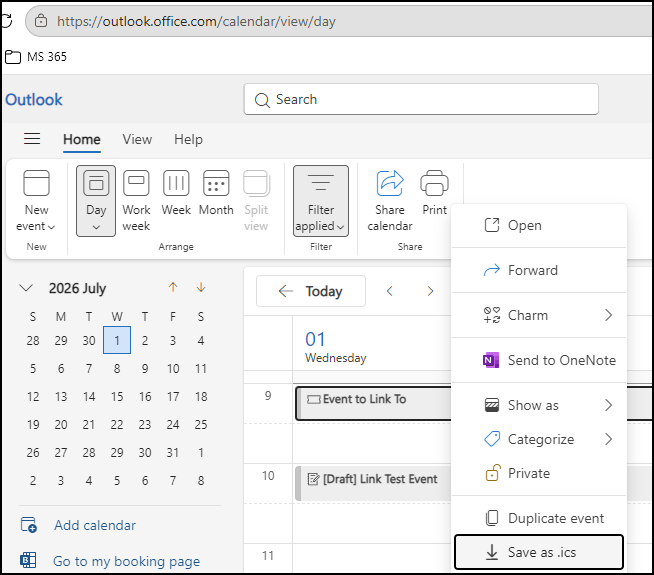This screenshot has height=575, width=654.
Task: Switch to Day view
Action: tap(96, 201)
